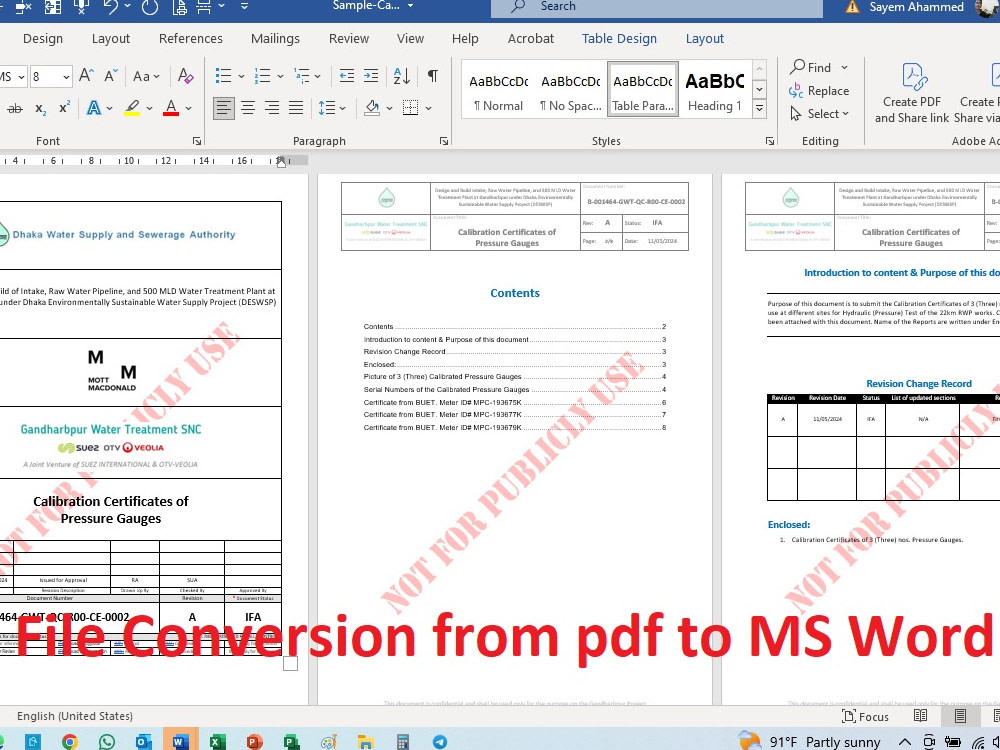The image size is (1000, 750).
Task: Open the Paragraph dialog launcher
Action: pos(444,141)
